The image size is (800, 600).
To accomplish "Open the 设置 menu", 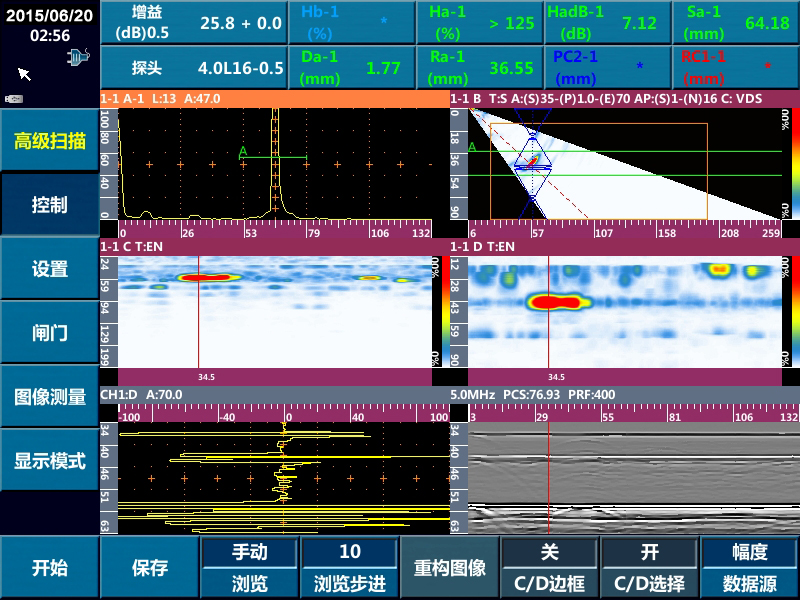I will point(50,269).
